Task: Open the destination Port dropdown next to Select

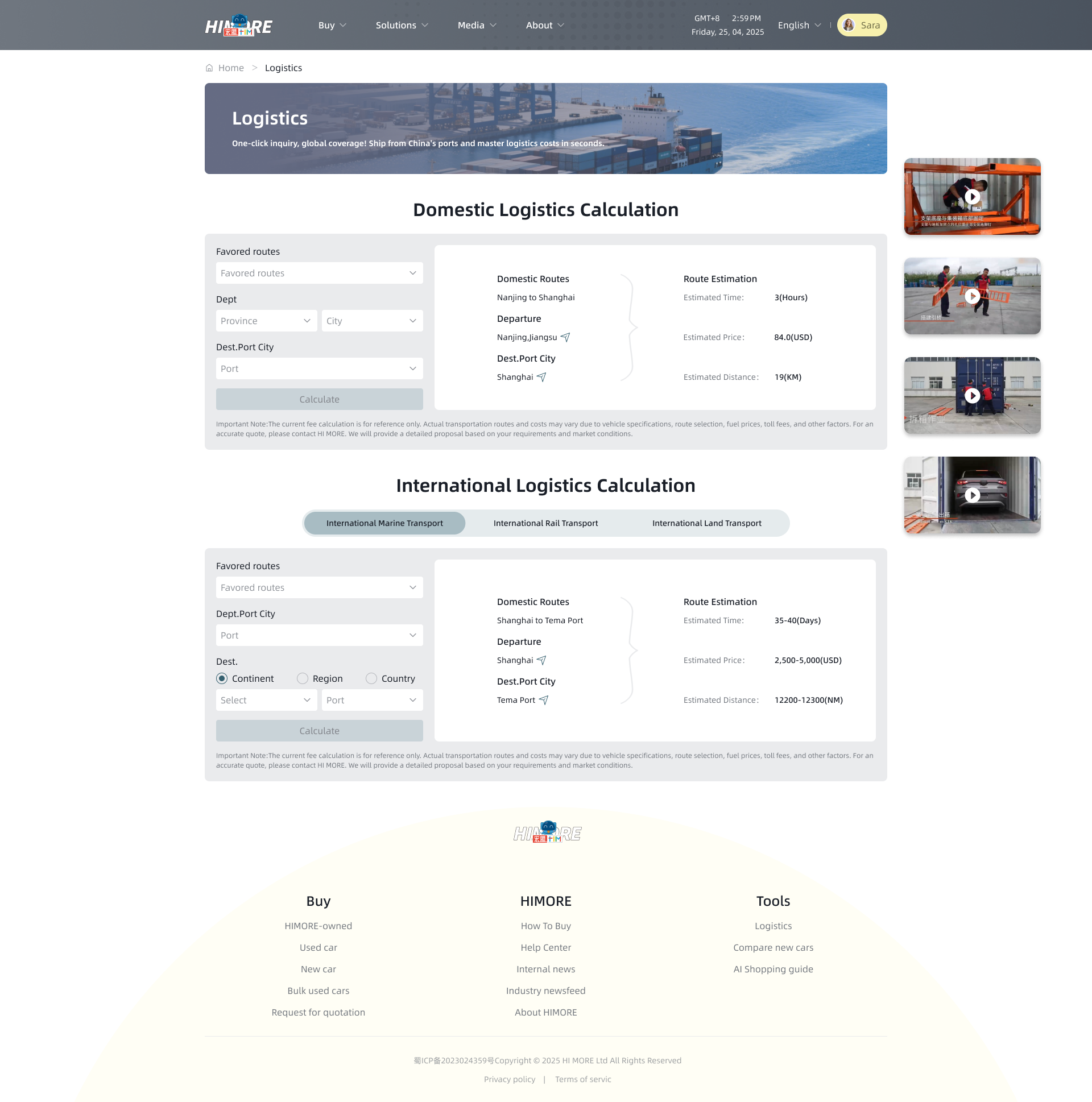Action: 372,700
